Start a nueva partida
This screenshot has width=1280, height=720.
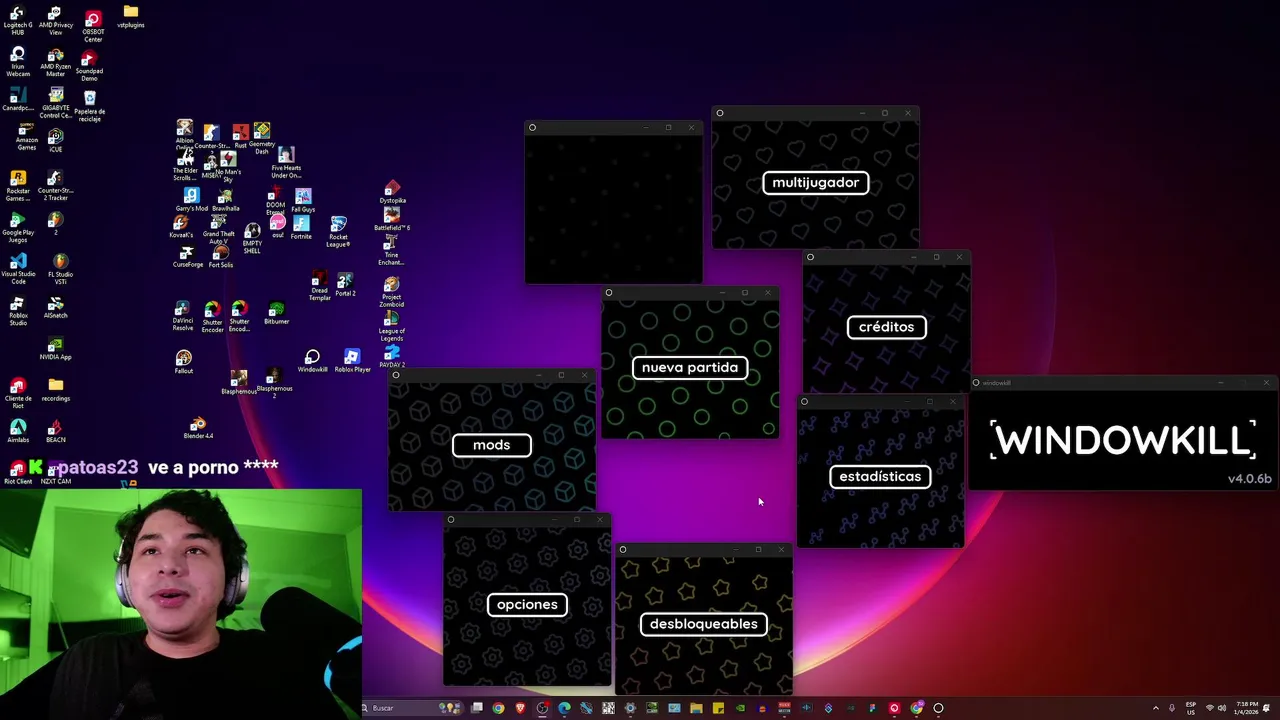click(690, 367)
